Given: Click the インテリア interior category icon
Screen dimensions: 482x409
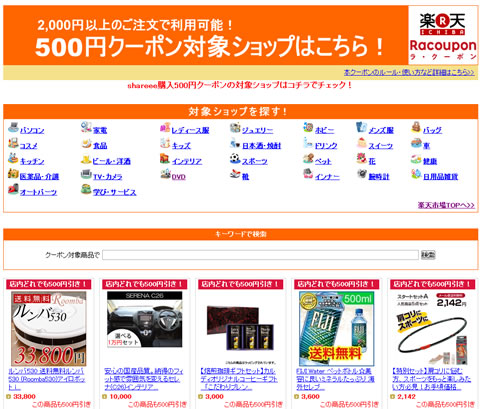Looking at the screenshot, I should point(165,159).
